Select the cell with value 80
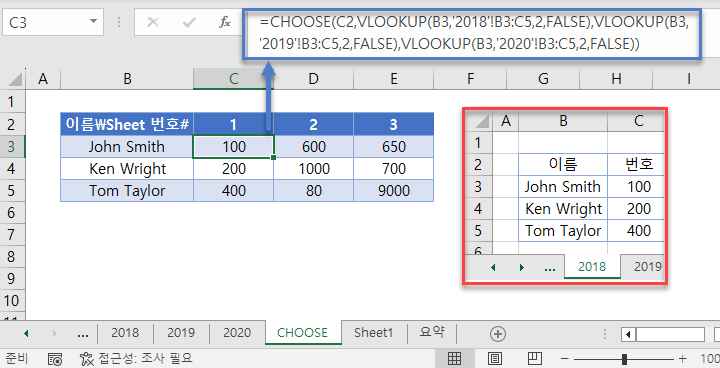The image size is (720, 368). (x=313, y=191)
